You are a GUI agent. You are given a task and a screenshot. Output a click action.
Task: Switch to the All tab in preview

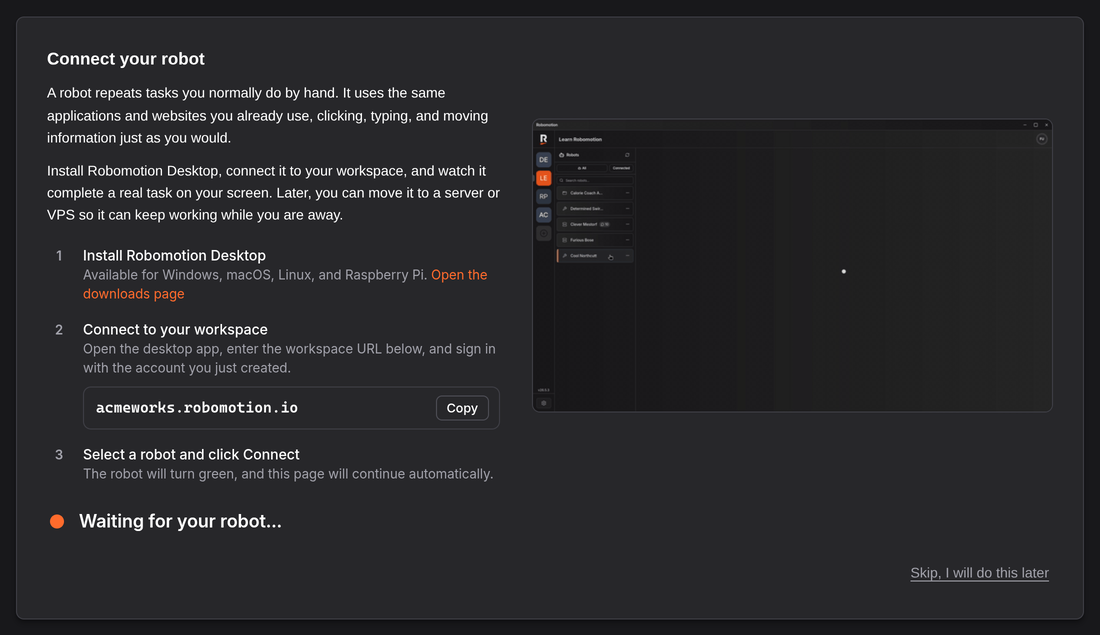[x=582, y=168]
